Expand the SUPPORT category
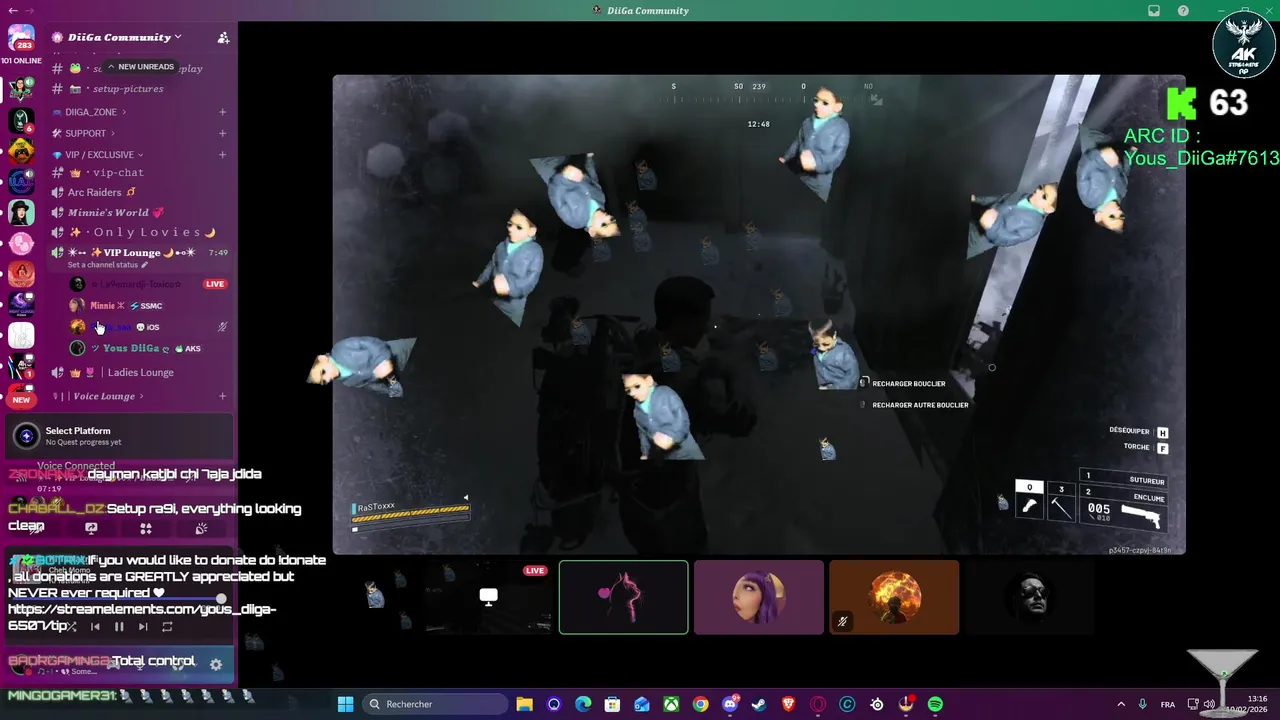Viewport: 1280px width, 720px height. [x=85, y=133]
